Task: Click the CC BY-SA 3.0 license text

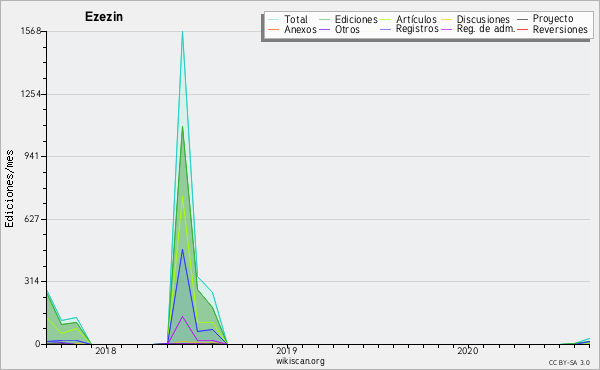Action: (x=569, y=363)
